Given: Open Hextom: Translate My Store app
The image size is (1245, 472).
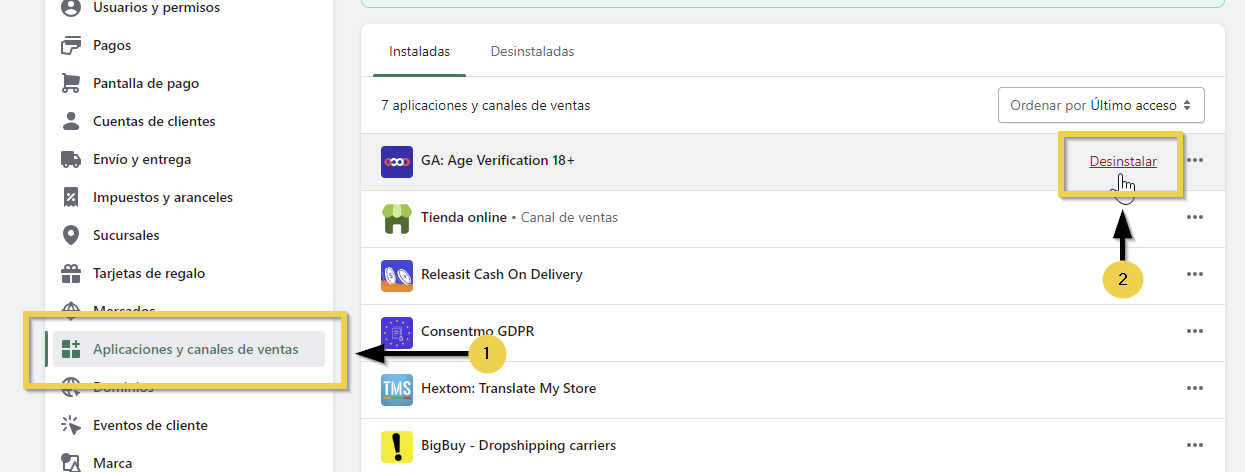Looking at the screenshot, I should [x=508, y=389].
